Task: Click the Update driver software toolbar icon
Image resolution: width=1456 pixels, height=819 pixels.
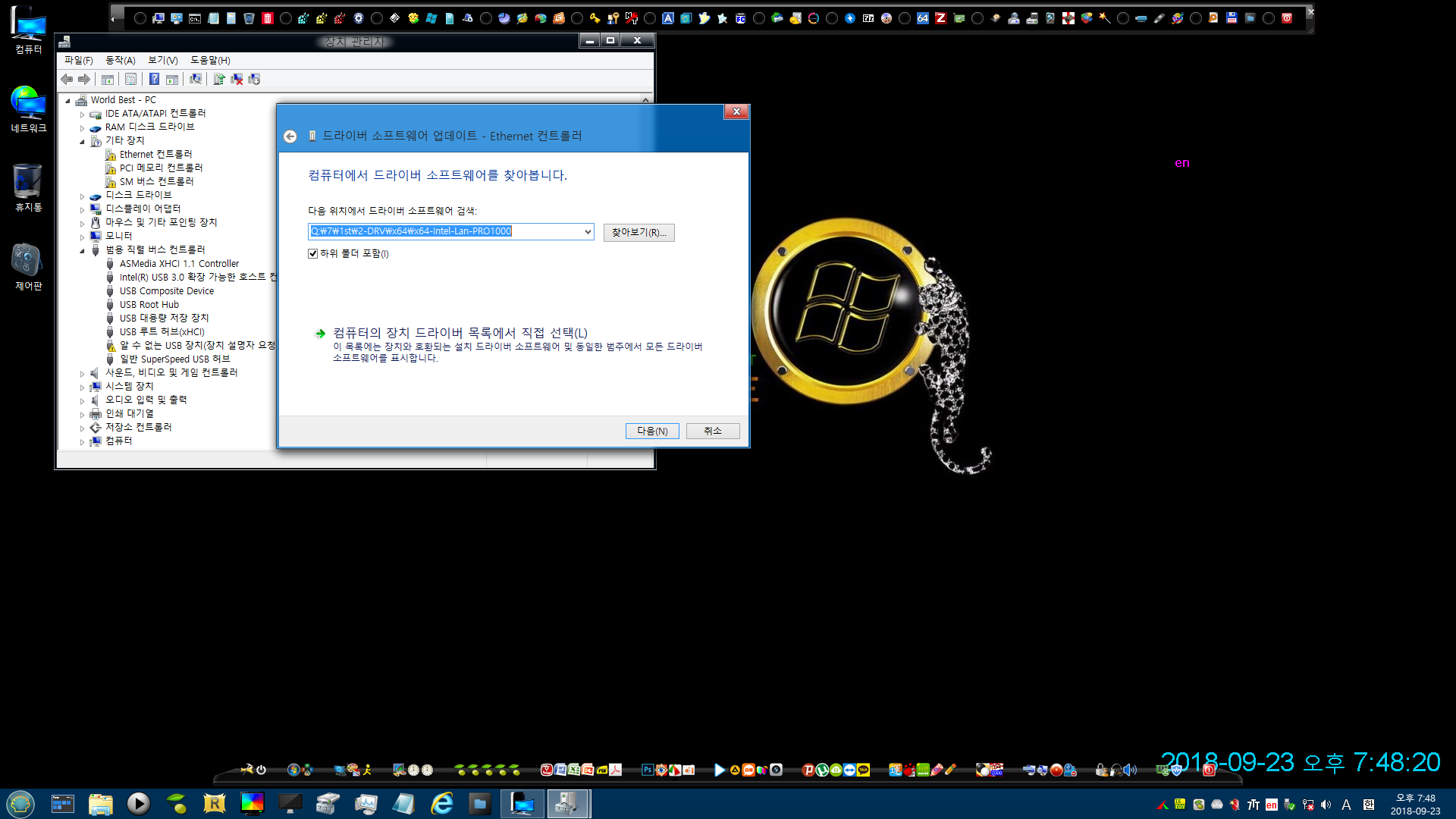Action: point(219,79)
